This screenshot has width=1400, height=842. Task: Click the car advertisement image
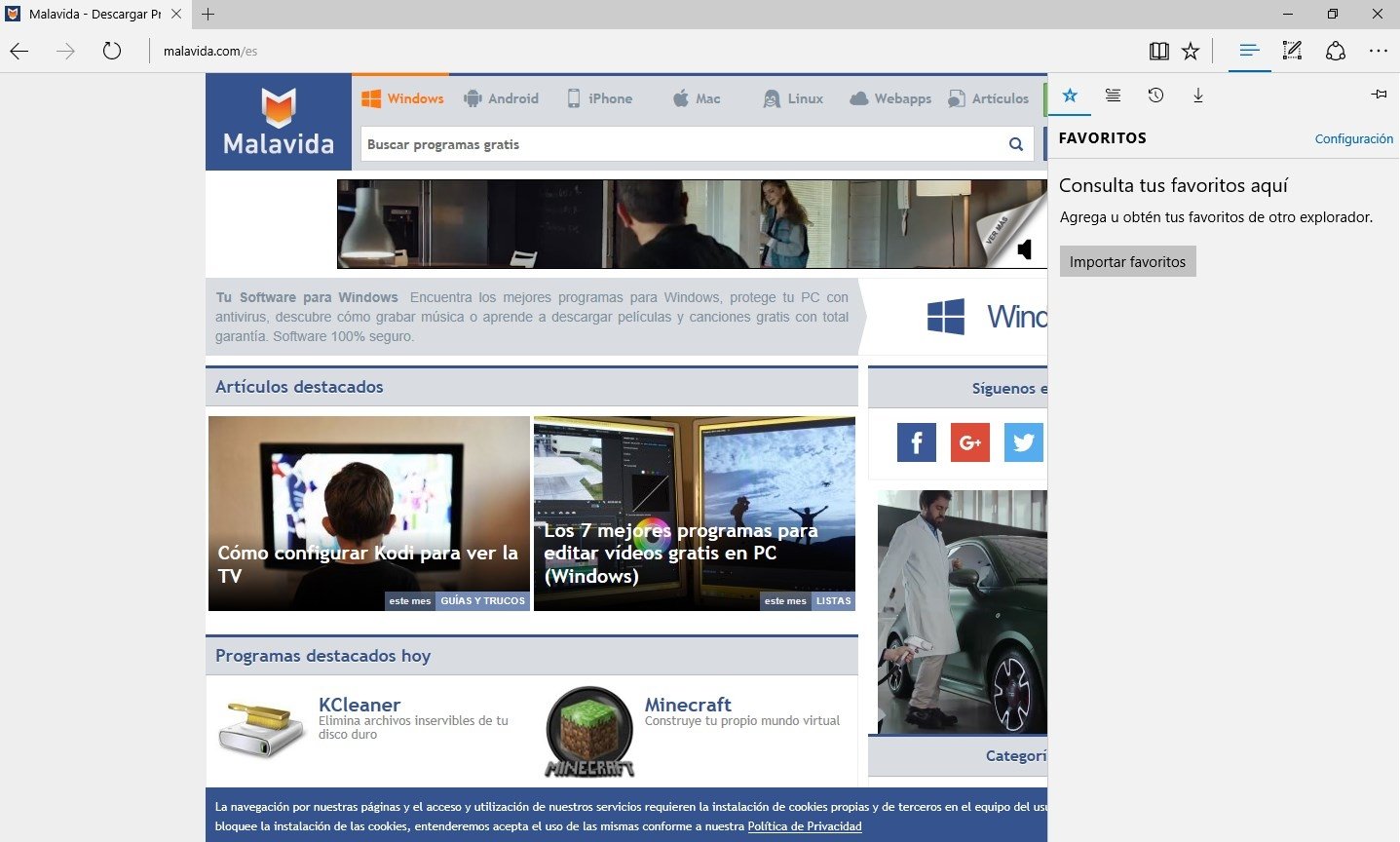tap(963, 612)
